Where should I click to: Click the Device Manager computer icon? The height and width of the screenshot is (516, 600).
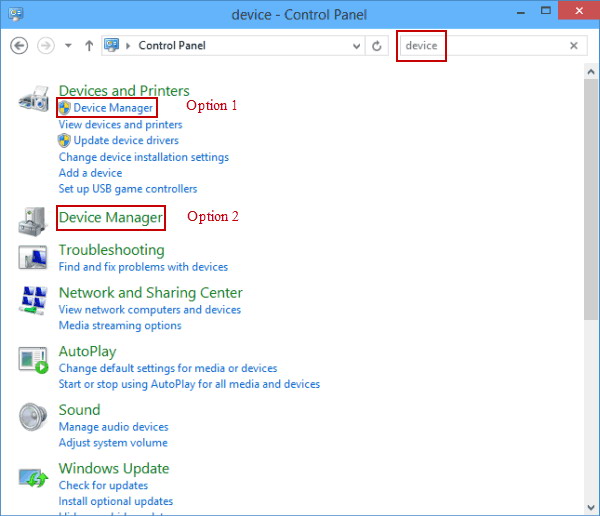33,222
